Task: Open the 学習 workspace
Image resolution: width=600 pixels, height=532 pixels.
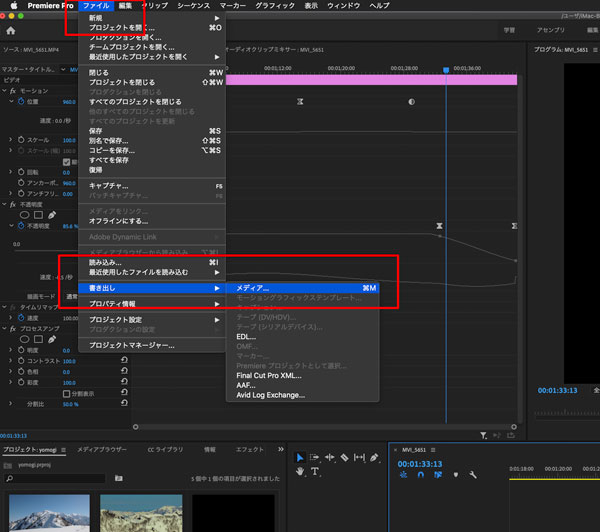Action: pyautogui.click(x=509, y=30)
